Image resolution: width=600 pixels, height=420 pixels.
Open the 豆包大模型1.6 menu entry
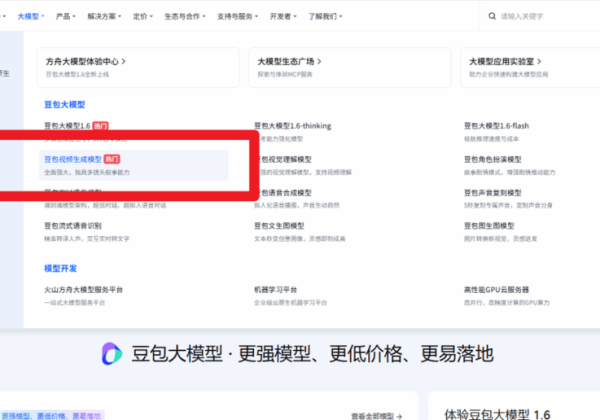point(67,126)
